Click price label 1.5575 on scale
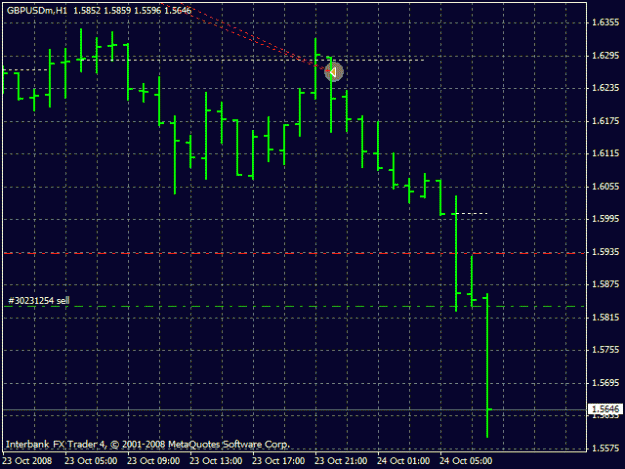Viewport: 625px width, 469px height. point(605,448)
